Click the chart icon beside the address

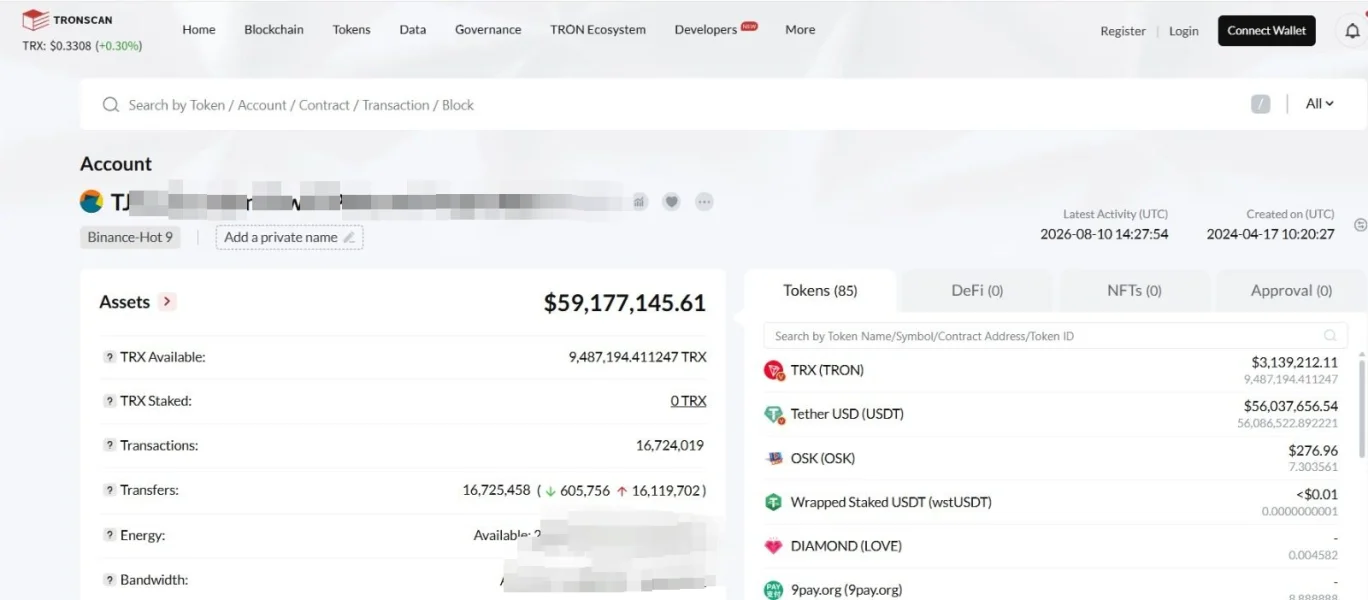click(639, 202)
